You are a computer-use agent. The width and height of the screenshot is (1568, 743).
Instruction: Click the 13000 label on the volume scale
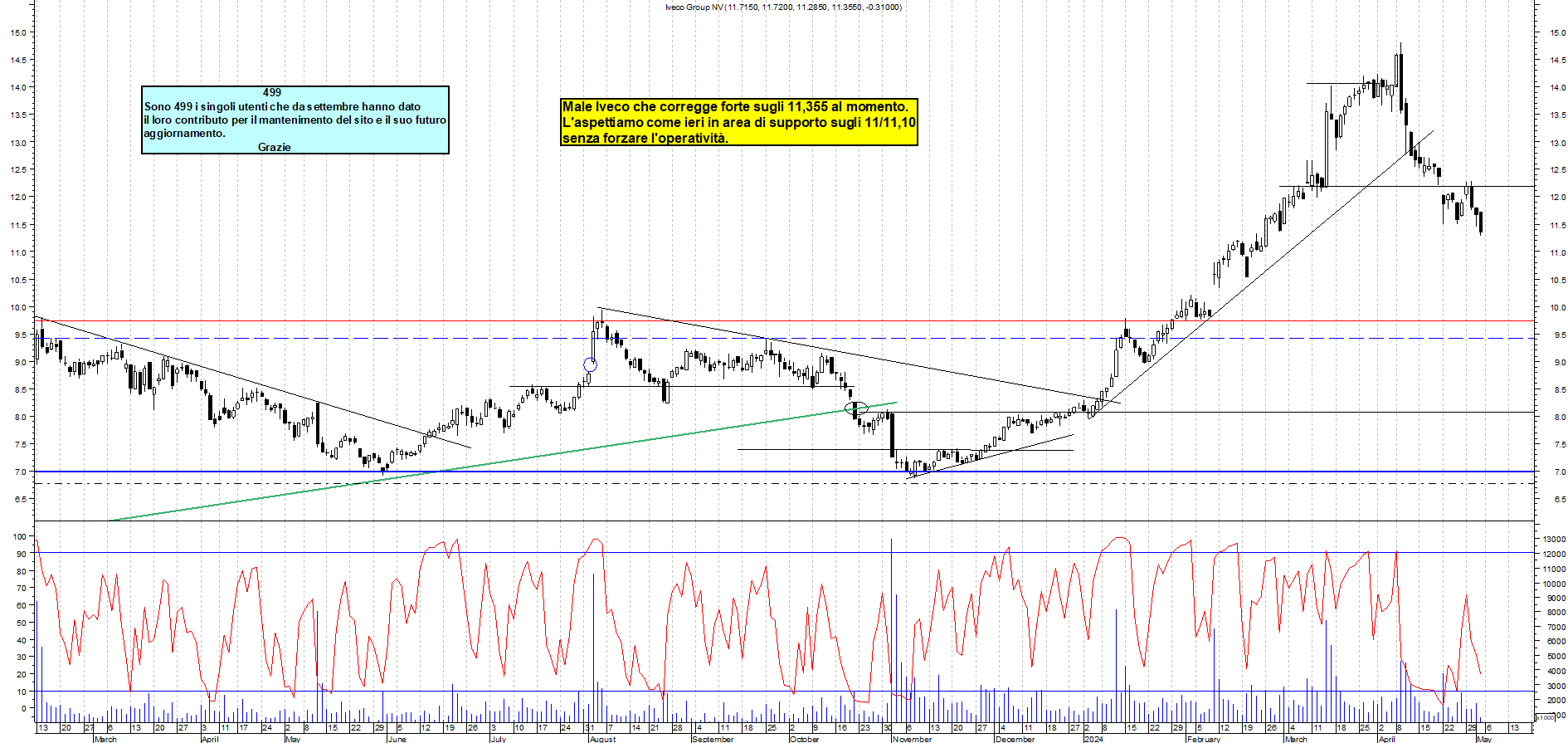click(1554, 540)
